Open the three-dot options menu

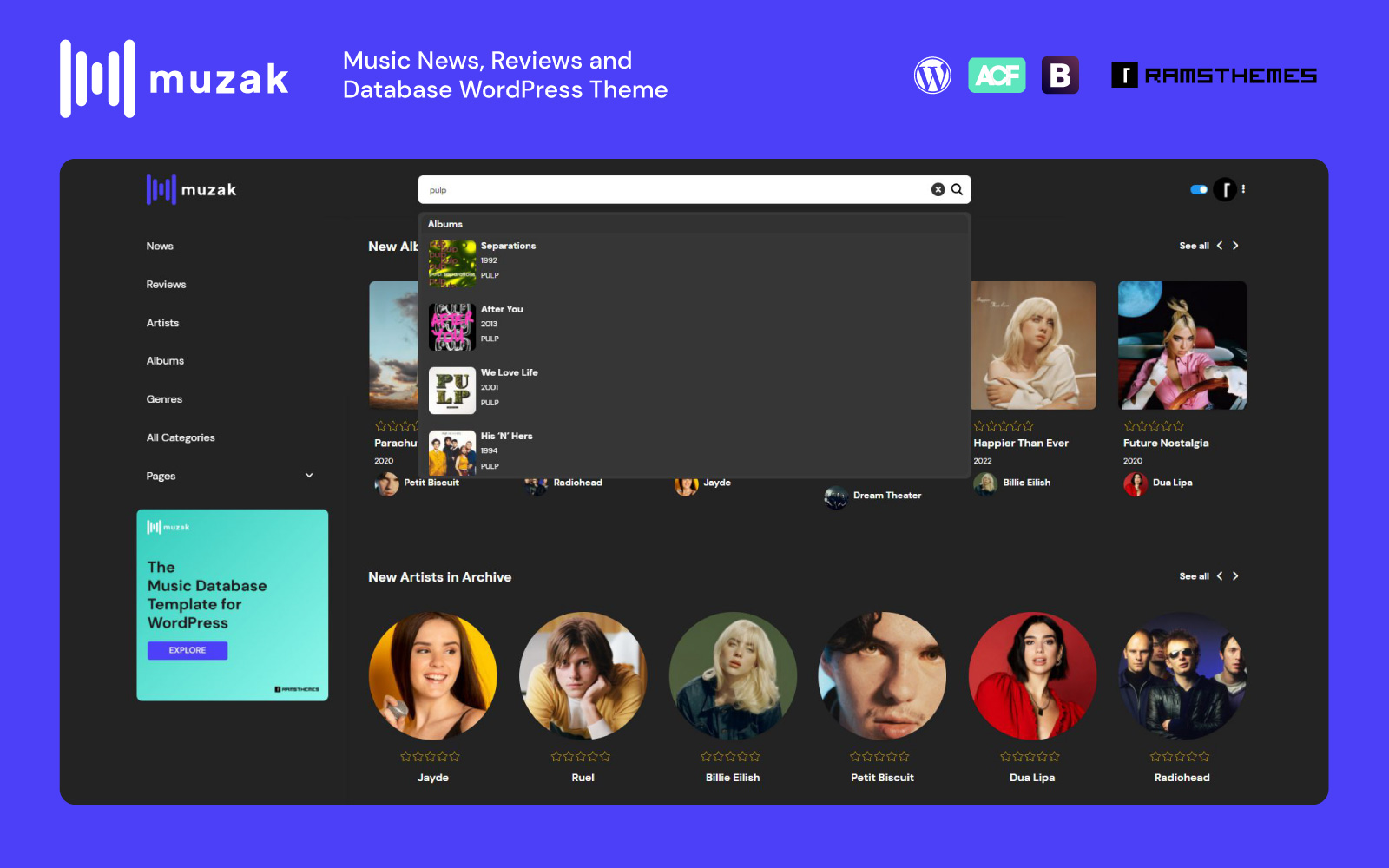click(x=1243, y=188)
